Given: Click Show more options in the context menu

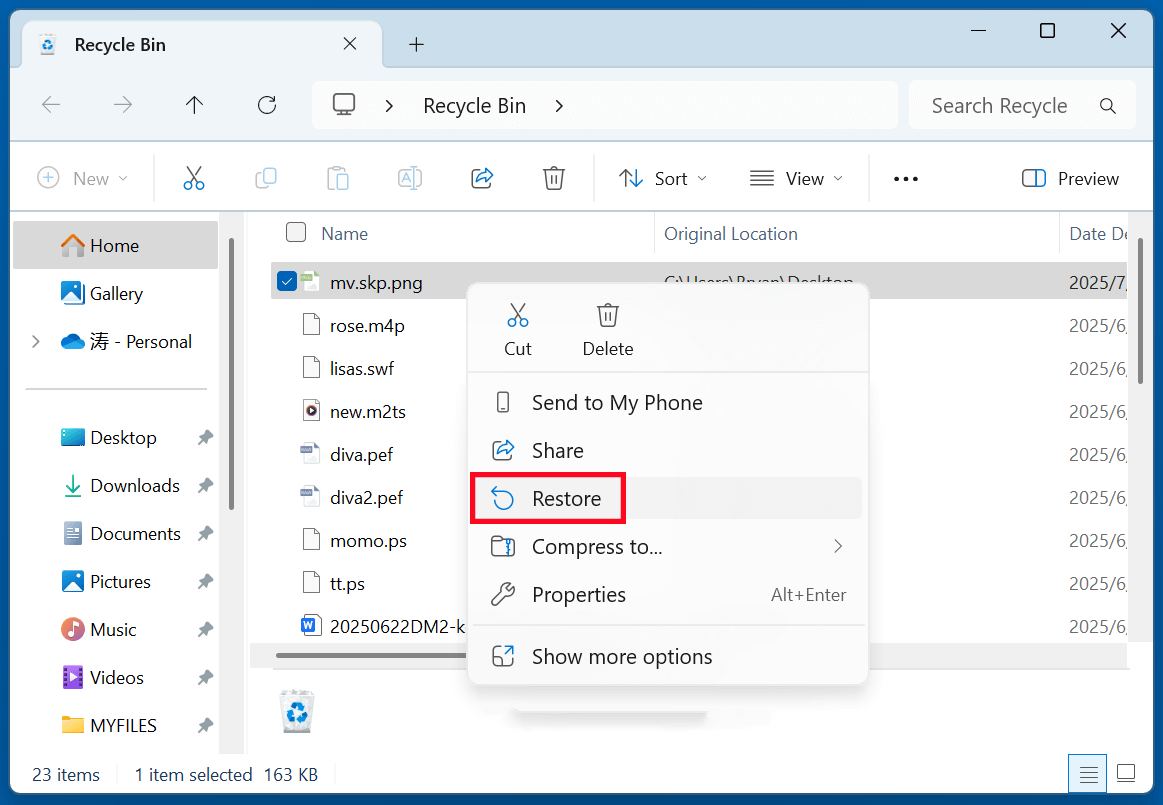Looking at the screenshot, I should pos(620,657).
